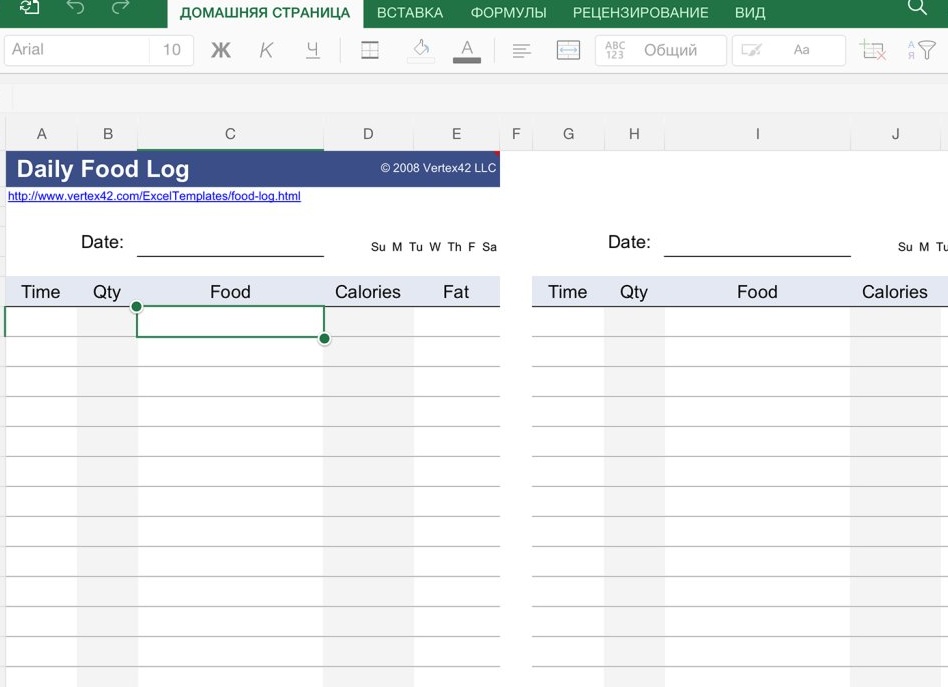Apply italic formatting with the К icon
The image size is (948, 687).
click(265, 50)
